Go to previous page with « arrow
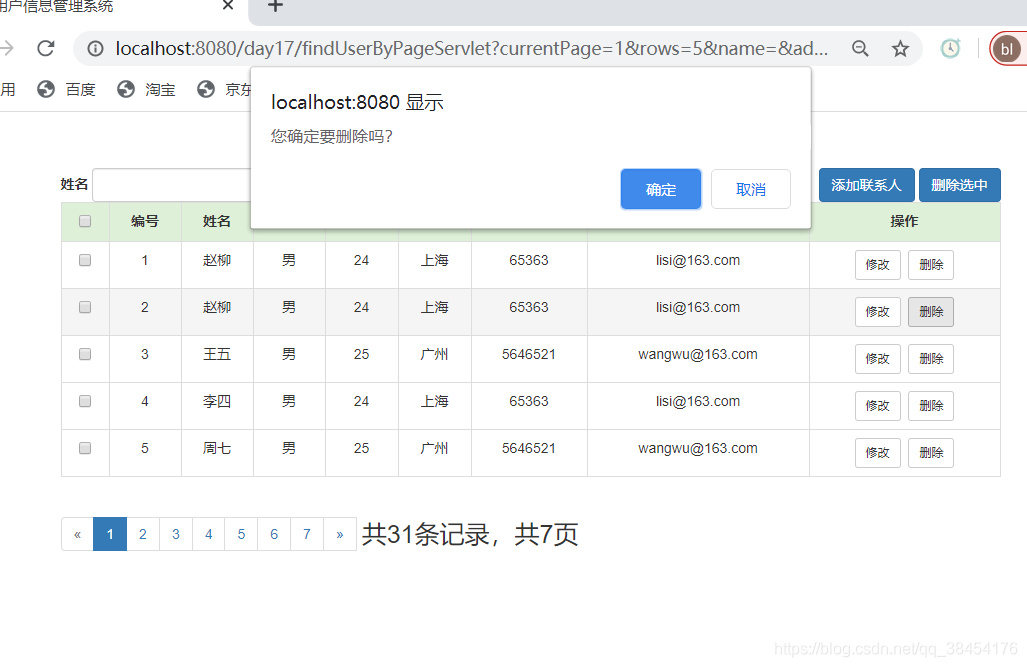The height and width of the screenshot is (667, 1027). [77, 534]
